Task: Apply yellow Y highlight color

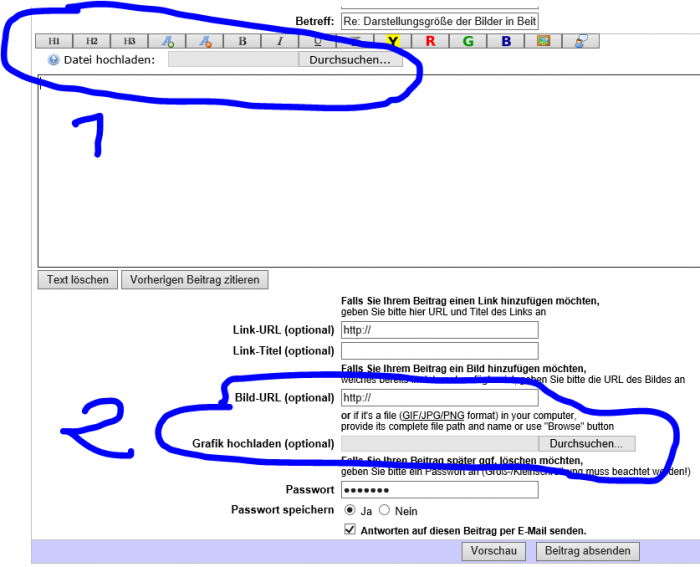Action: [x=393, y=41]
